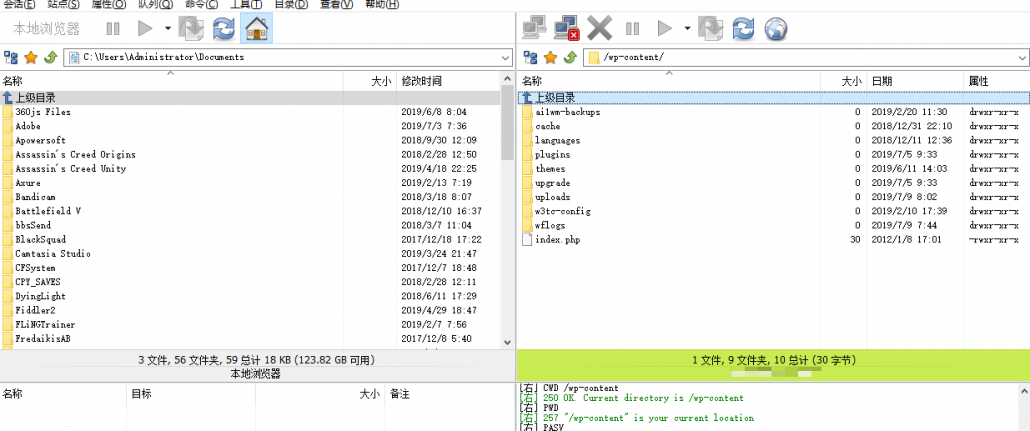Image resolution: width=1030 pixels, height=431 pixels.
Task: Open the remote play button dropdown arrow
Action: click(x=687, y=29)
